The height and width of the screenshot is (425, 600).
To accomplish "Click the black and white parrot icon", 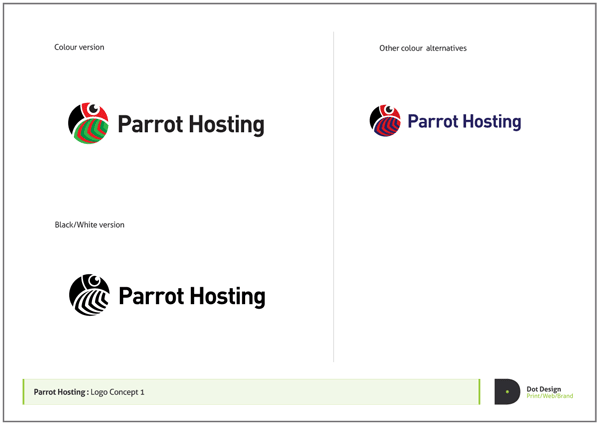I will coord(90,295).
